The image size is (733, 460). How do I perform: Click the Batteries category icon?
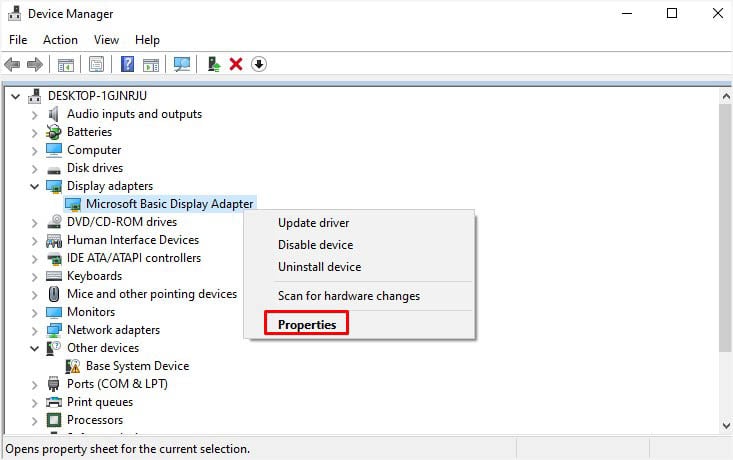(x=54, y=132)
